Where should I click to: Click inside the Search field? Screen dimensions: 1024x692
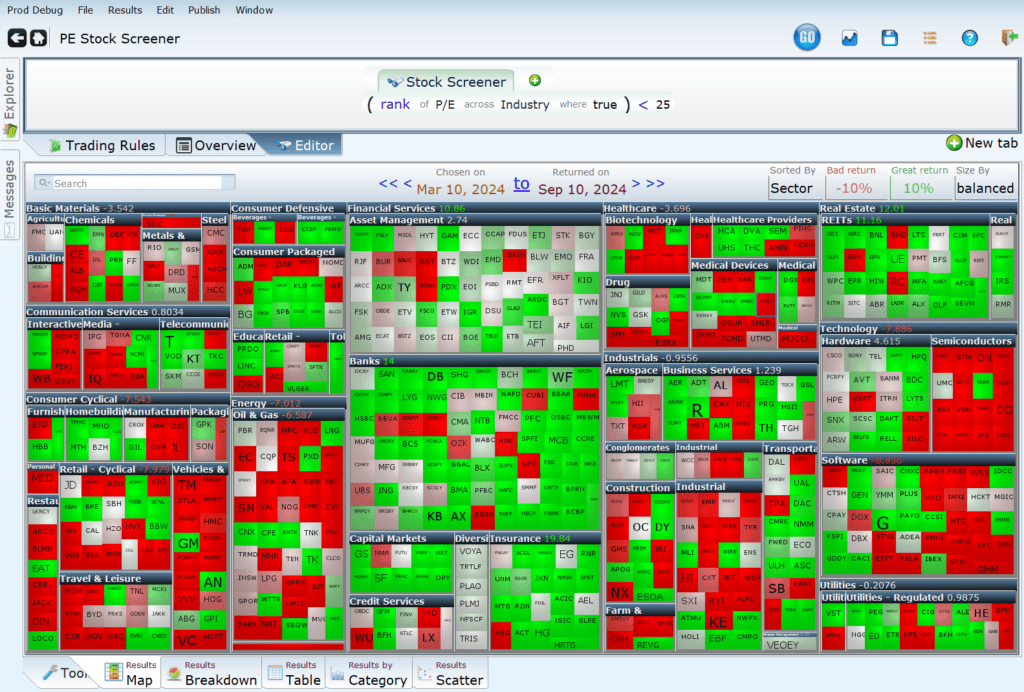point(135,183)
